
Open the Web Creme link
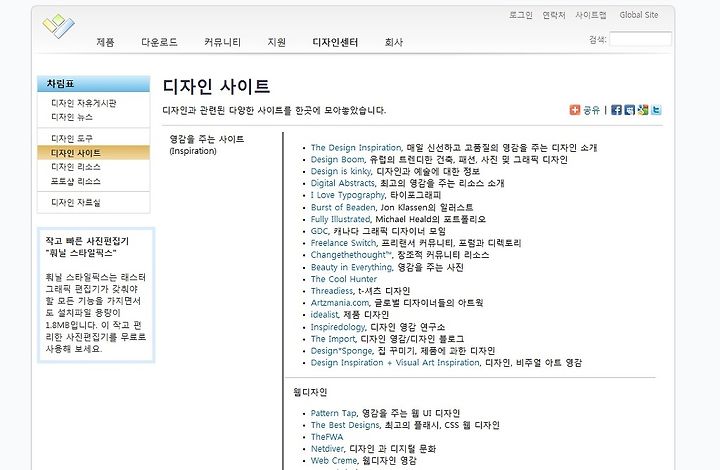[x=334, y=461]
